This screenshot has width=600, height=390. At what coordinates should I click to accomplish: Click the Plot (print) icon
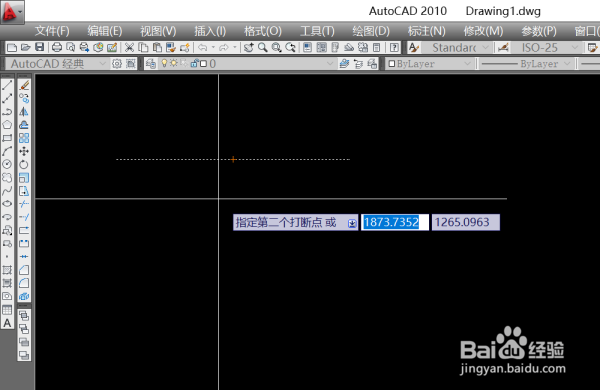coord(57,47)
